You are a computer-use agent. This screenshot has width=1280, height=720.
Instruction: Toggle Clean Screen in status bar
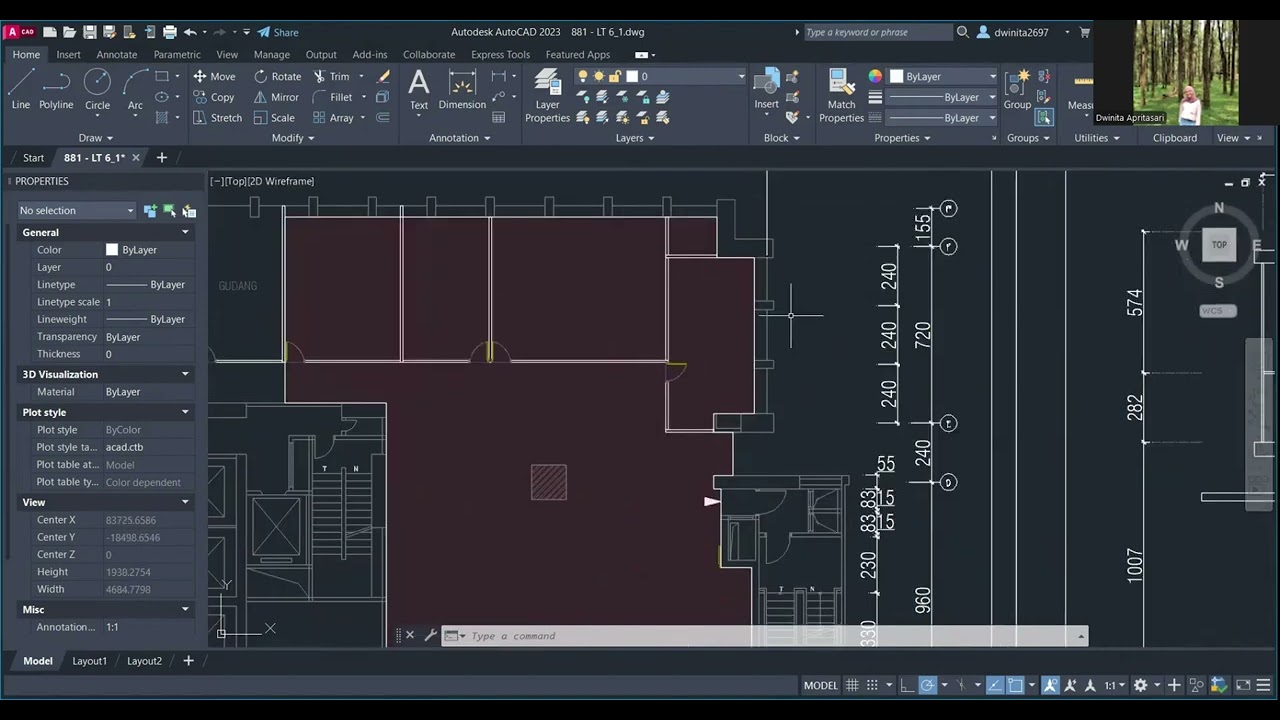(x=1243, y=685)
